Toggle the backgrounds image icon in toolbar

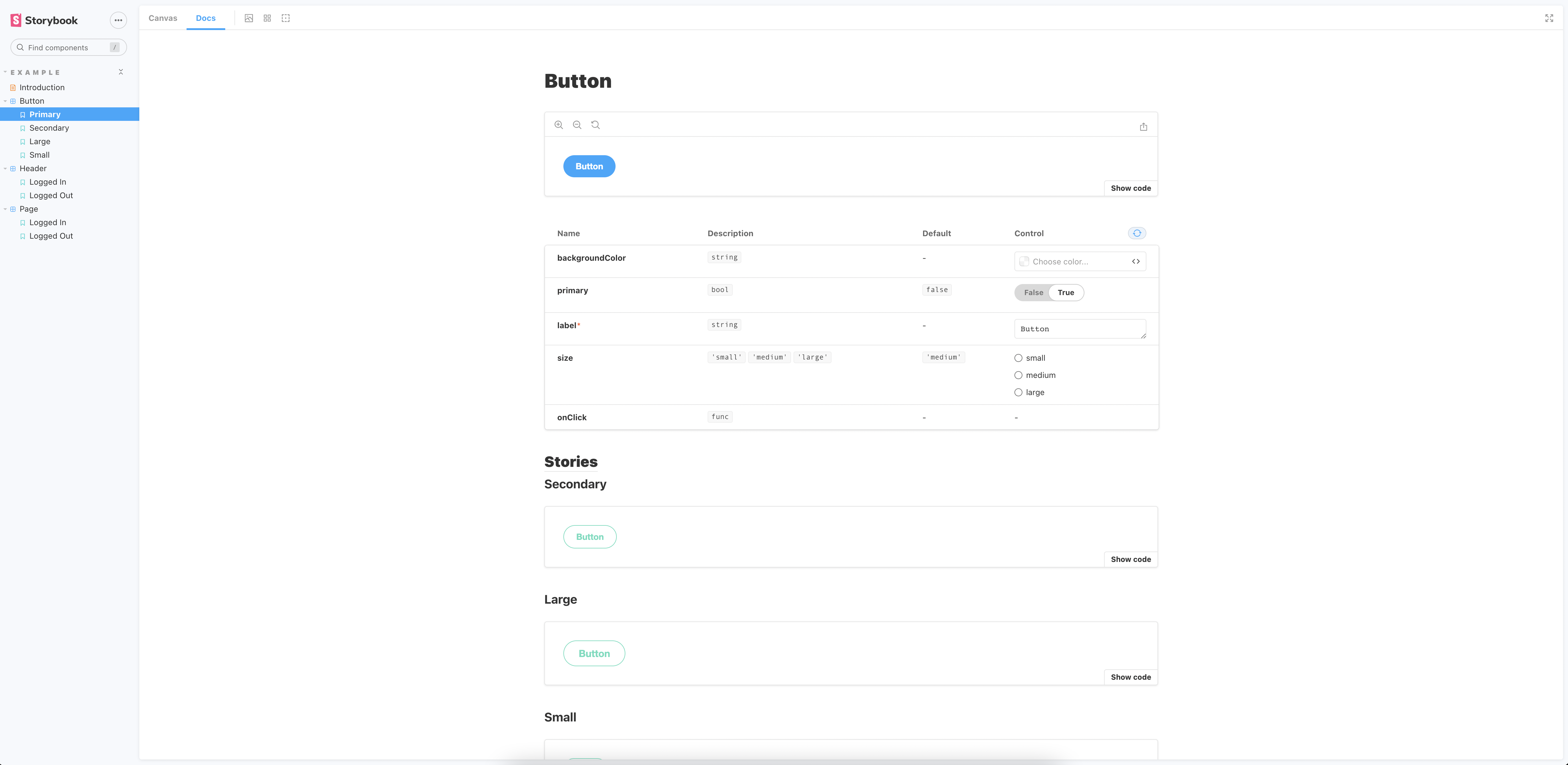[x=249, y=18]
